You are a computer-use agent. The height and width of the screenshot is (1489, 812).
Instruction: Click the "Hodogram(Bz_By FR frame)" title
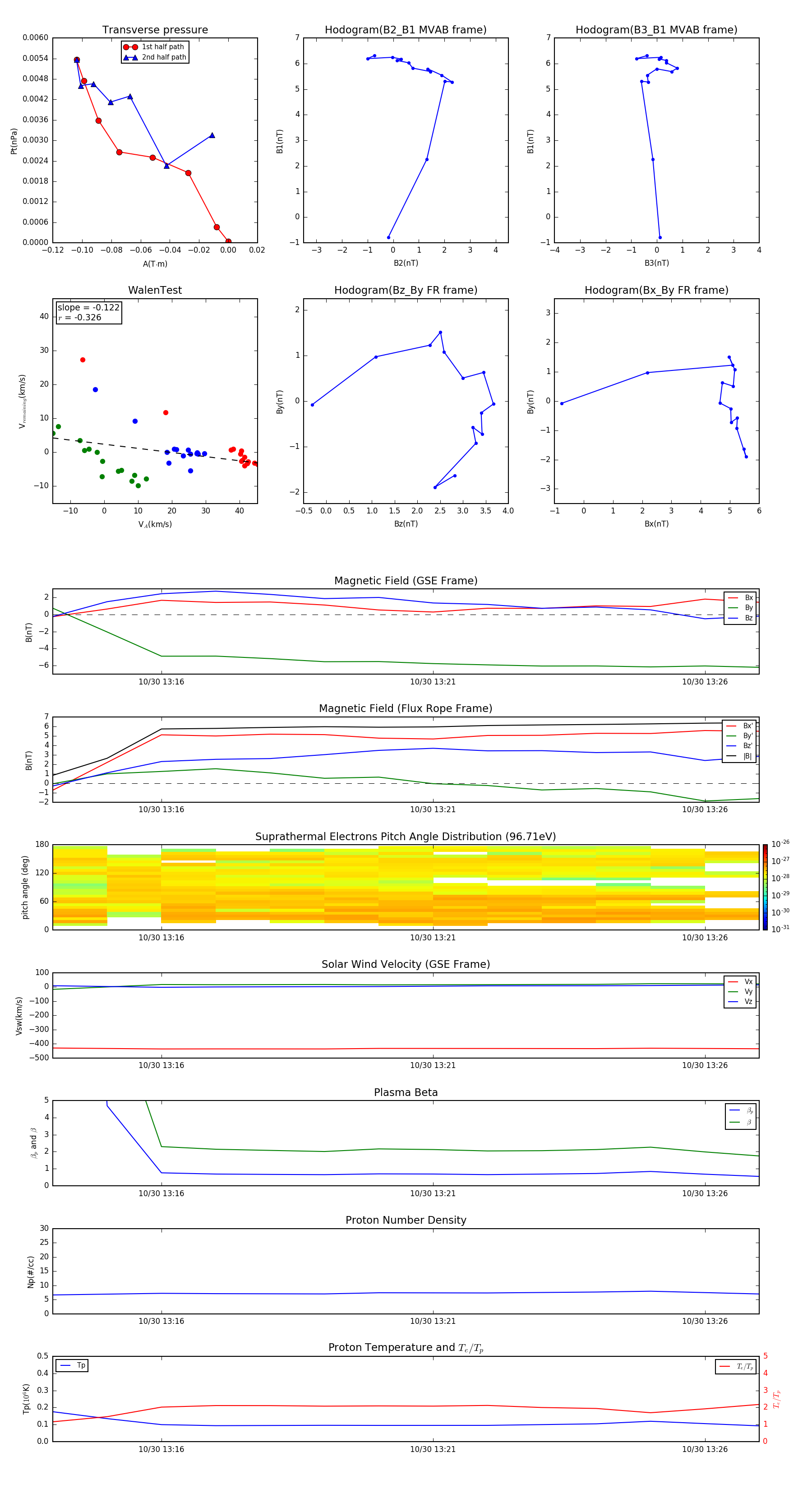click(406, 290)
